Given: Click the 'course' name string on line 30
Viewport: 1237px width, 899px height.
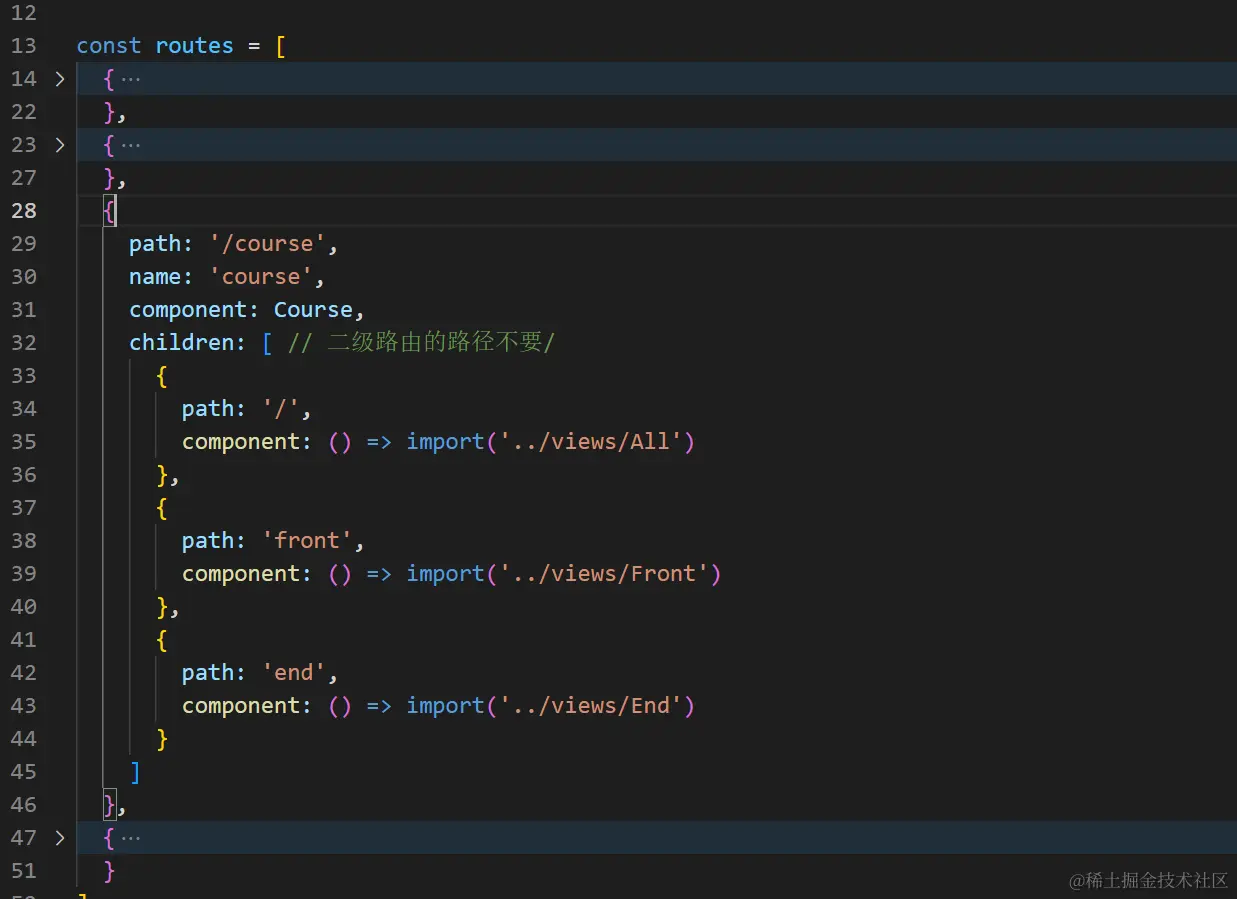Looking at the screenshot, I should pyautogui.click(x=260, y=277).
